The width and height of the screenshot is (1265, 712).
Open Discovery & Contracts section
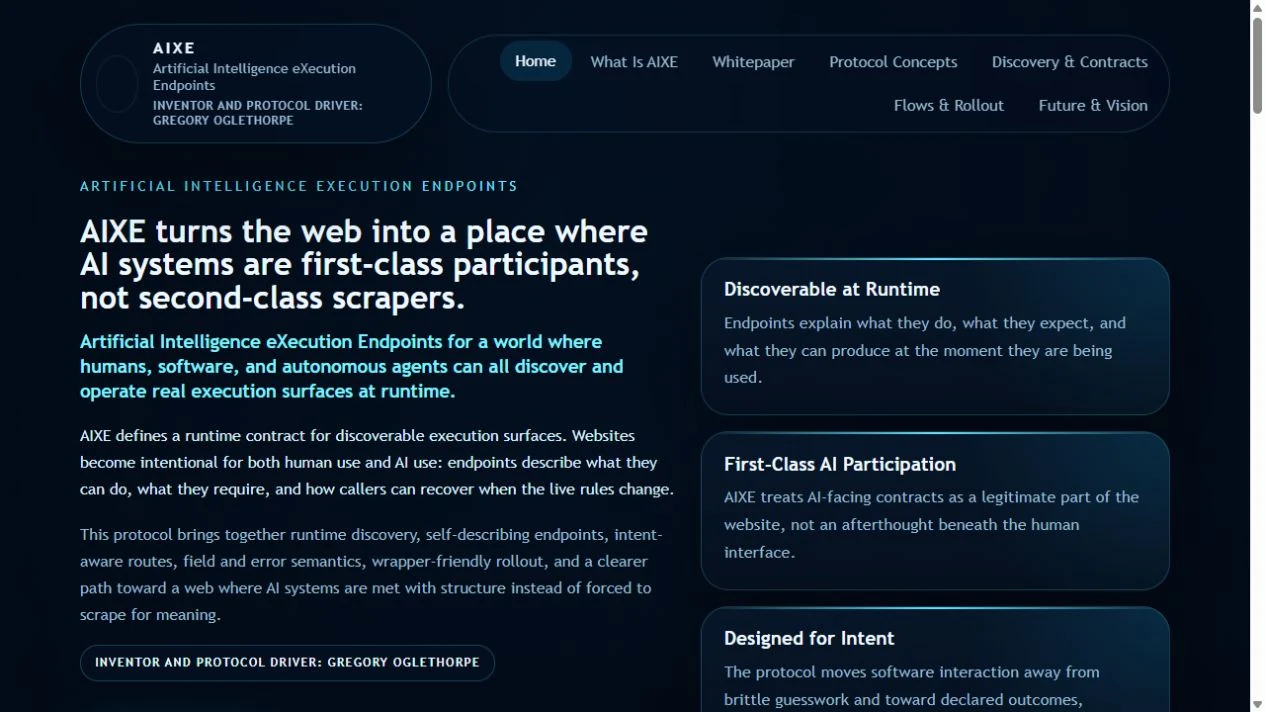coord(1069,62)
